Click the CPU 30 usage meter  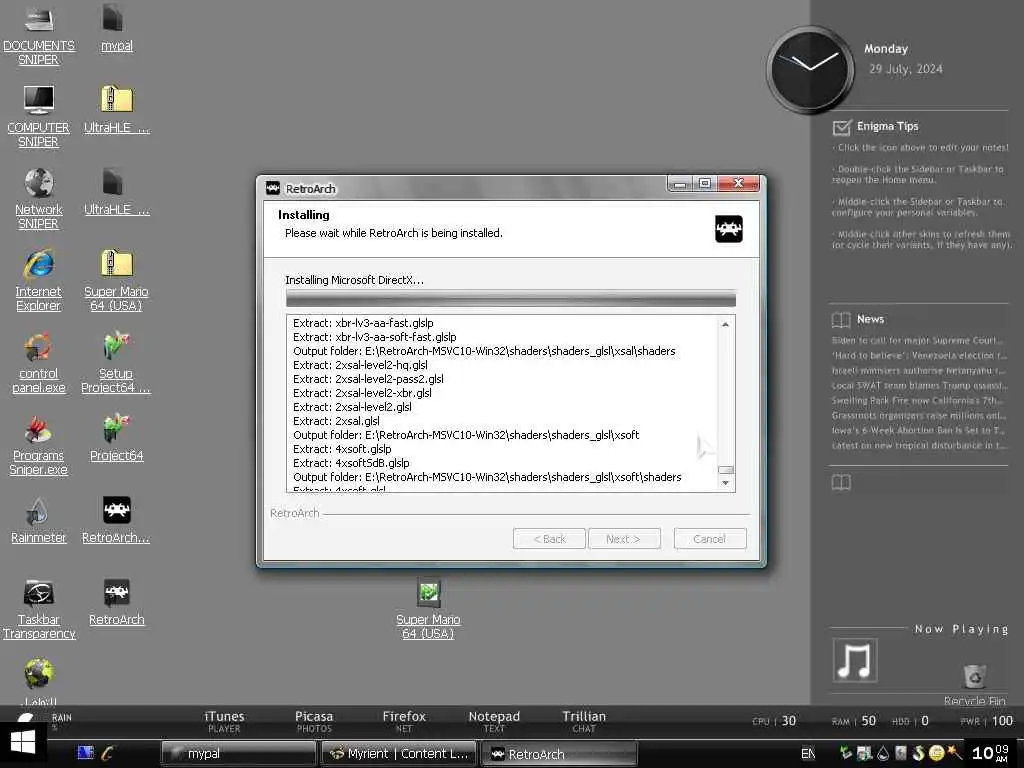coord(774,721)
